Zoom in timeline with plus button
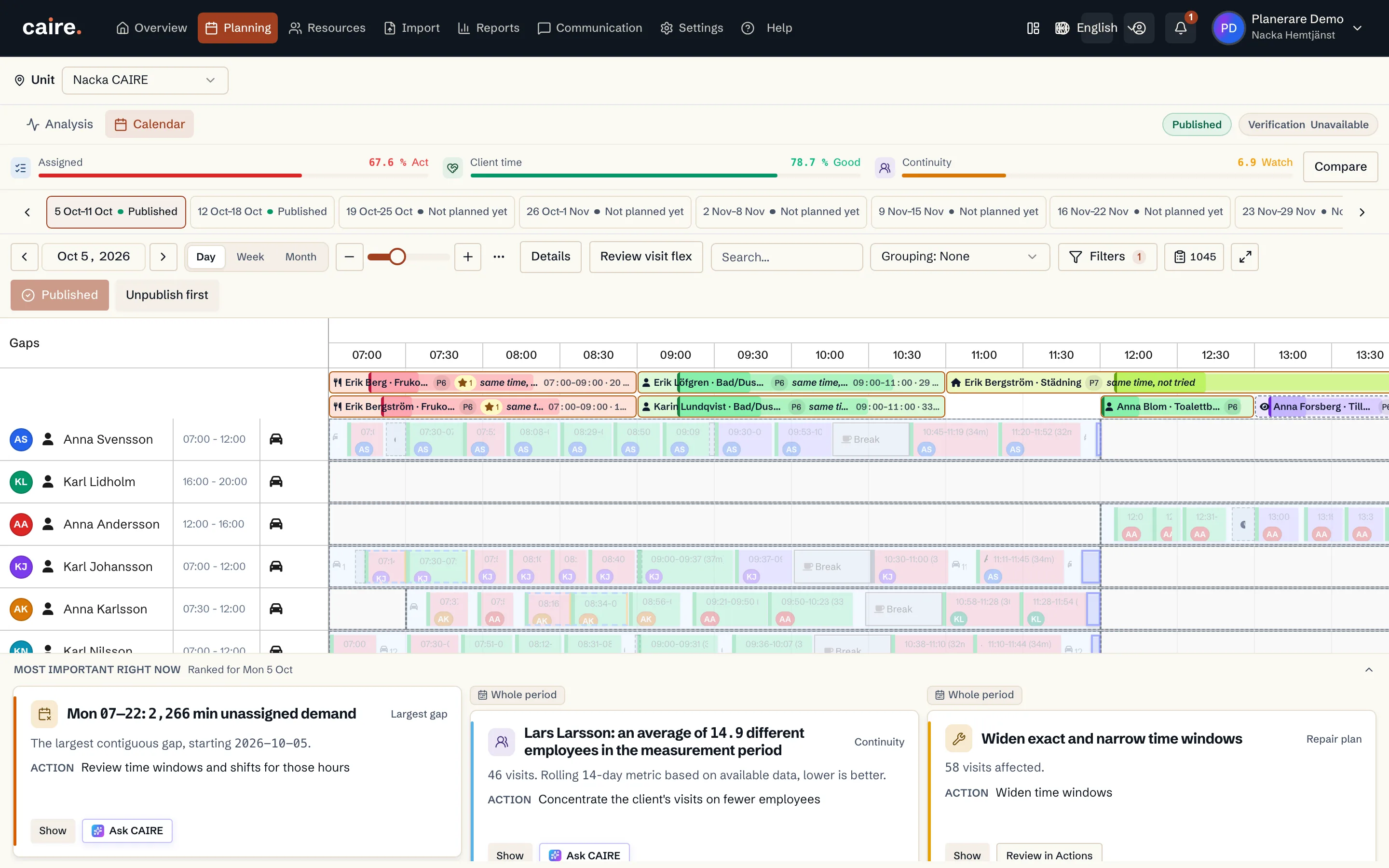1389x868 pixels. [x=468, y=257]
